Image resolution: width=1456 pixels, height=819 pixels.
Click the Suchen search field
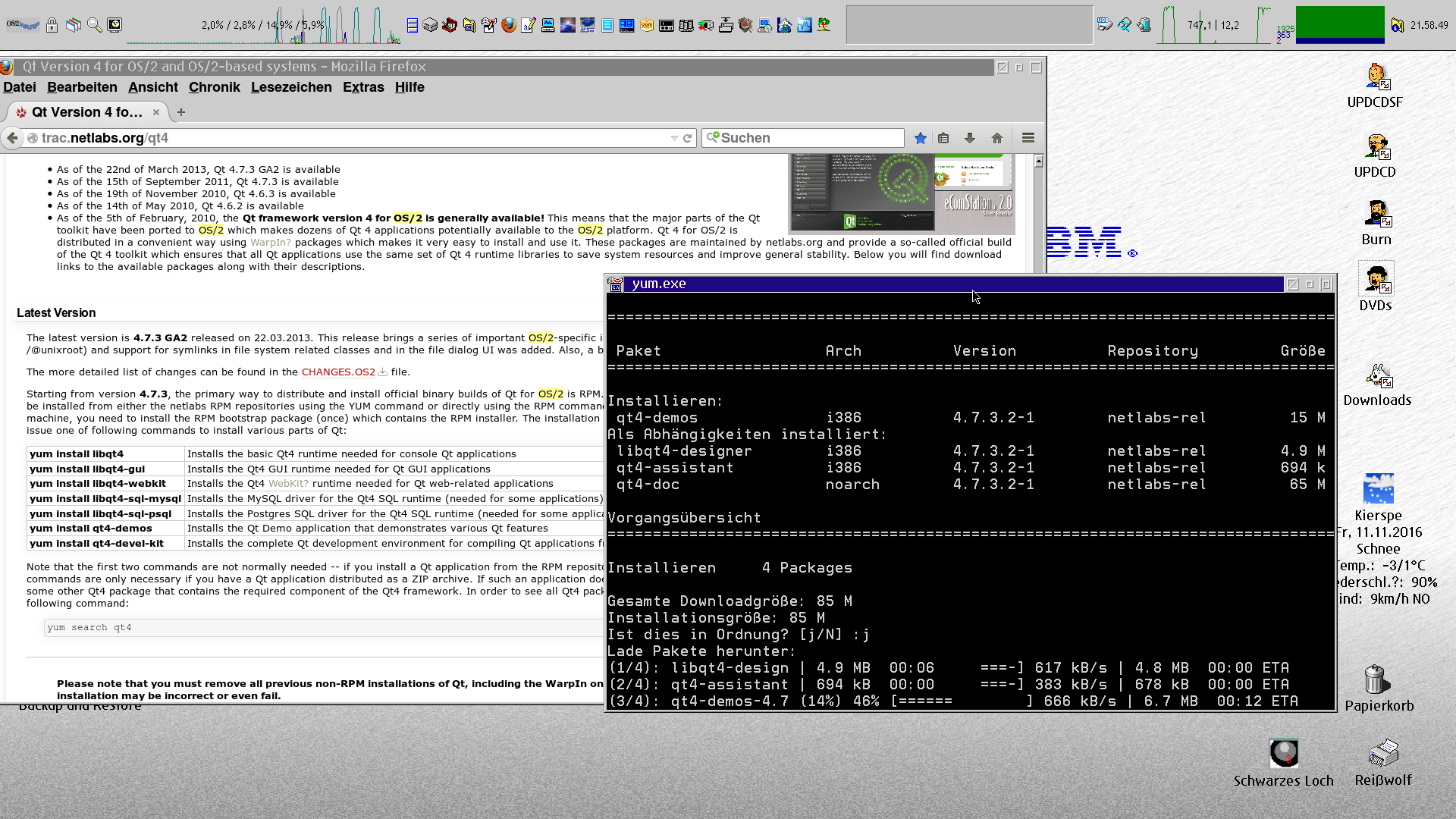point(804,138)
